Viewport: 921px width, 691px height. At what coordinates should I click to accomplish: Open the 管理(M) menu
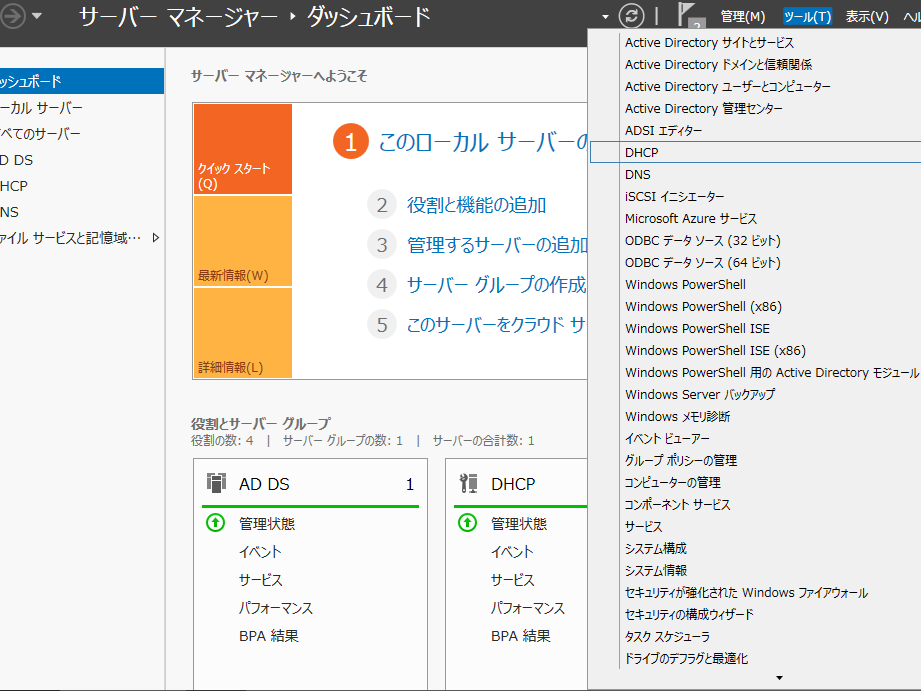[743, 16]
